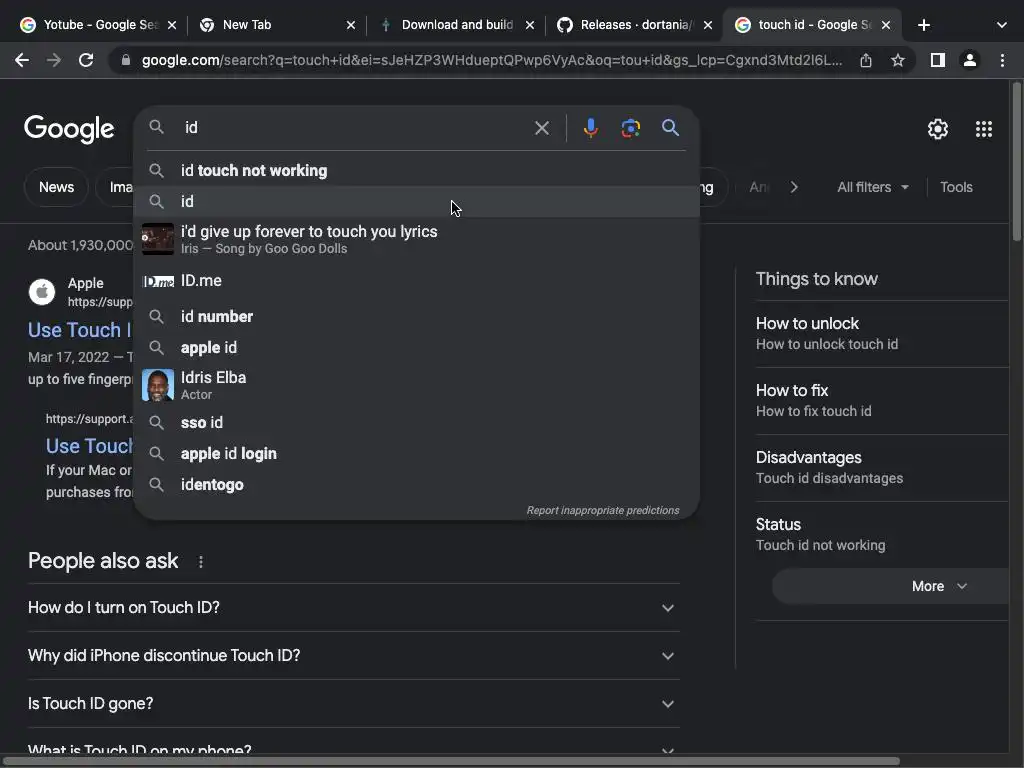Expand Why did iPhone discontinue Touch ID?
This screenshot has height=768, width=1024.
pos(354,656)
